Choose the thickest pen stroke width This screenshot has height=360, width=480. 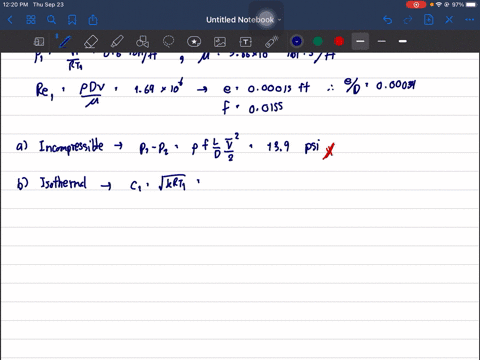point(403,41)
